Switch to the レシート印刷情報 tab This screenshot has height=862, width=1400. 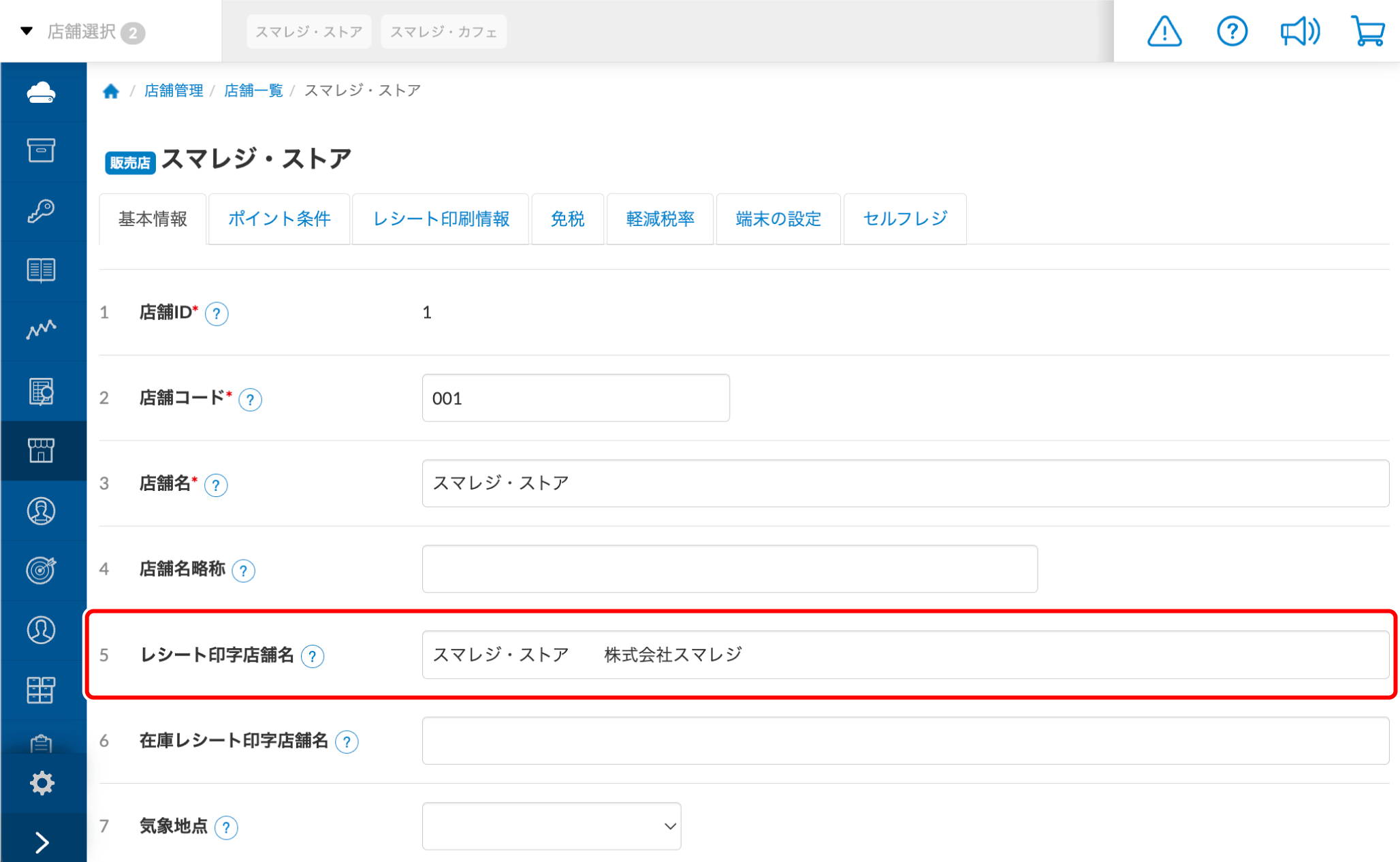click(441, 219)
